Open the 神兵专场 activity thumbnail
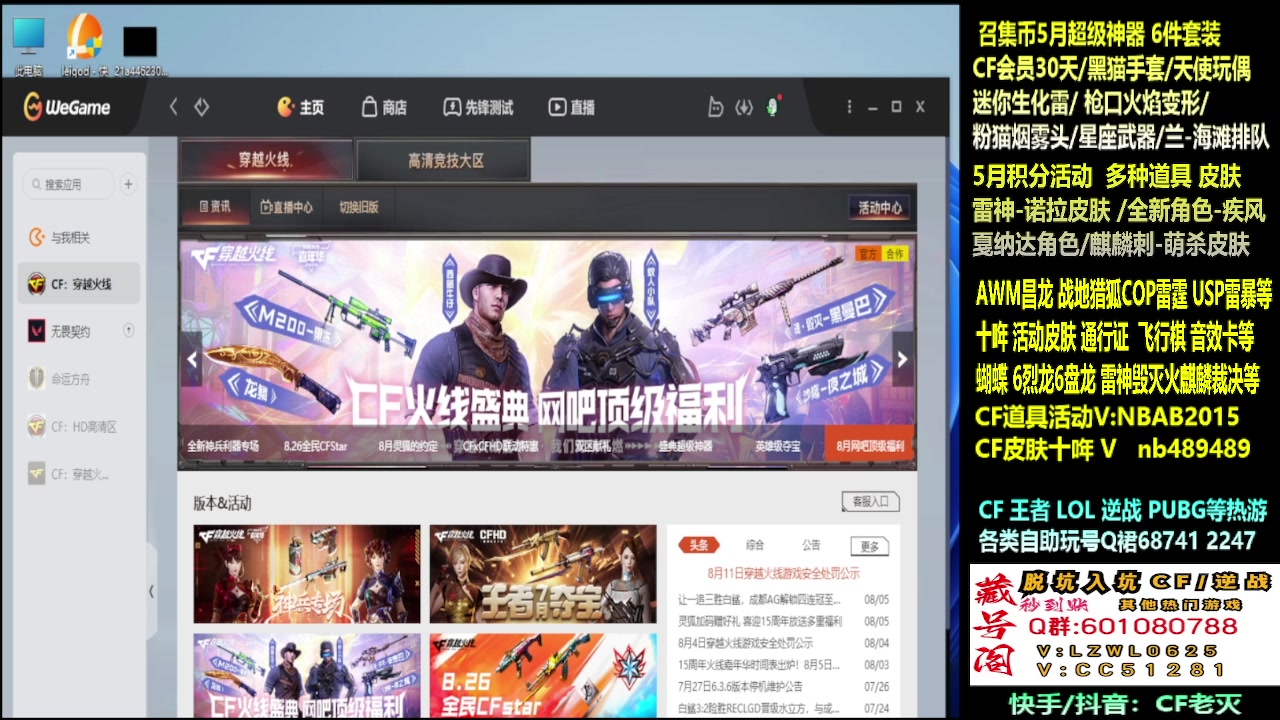Viewport: 1280px width, 720px height. pos(307,574)
